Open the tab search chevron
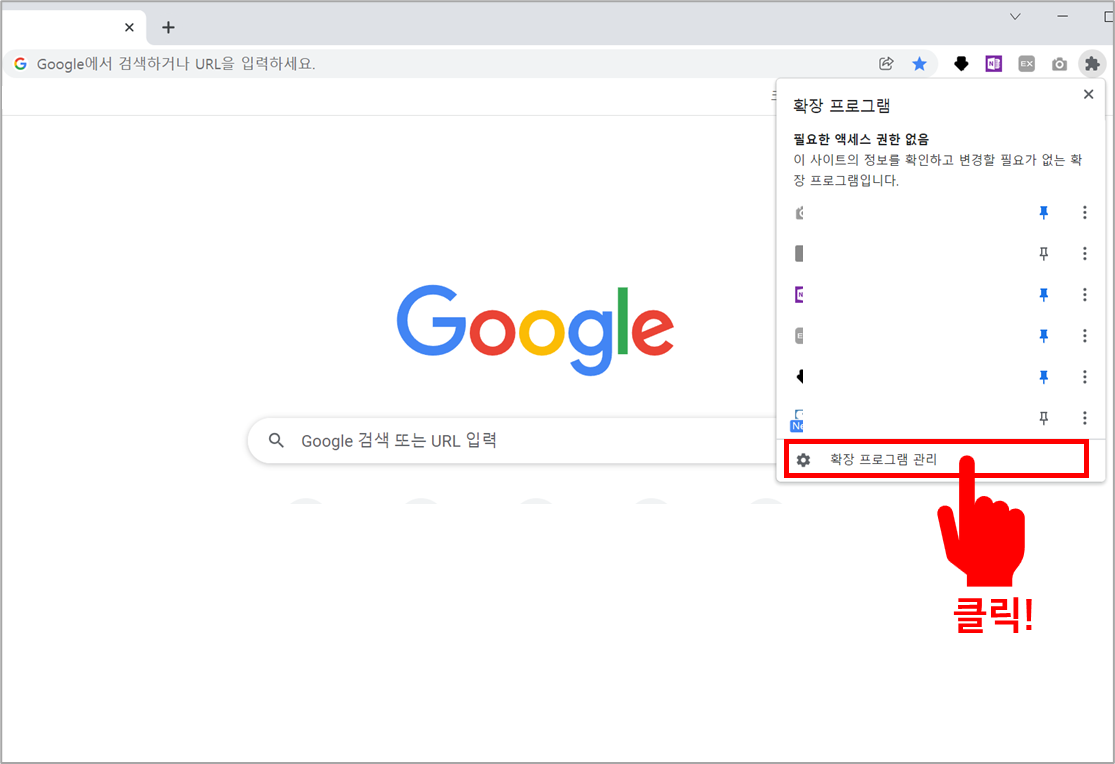This screenshot has height=764, width=1115. pos(1015,16)
